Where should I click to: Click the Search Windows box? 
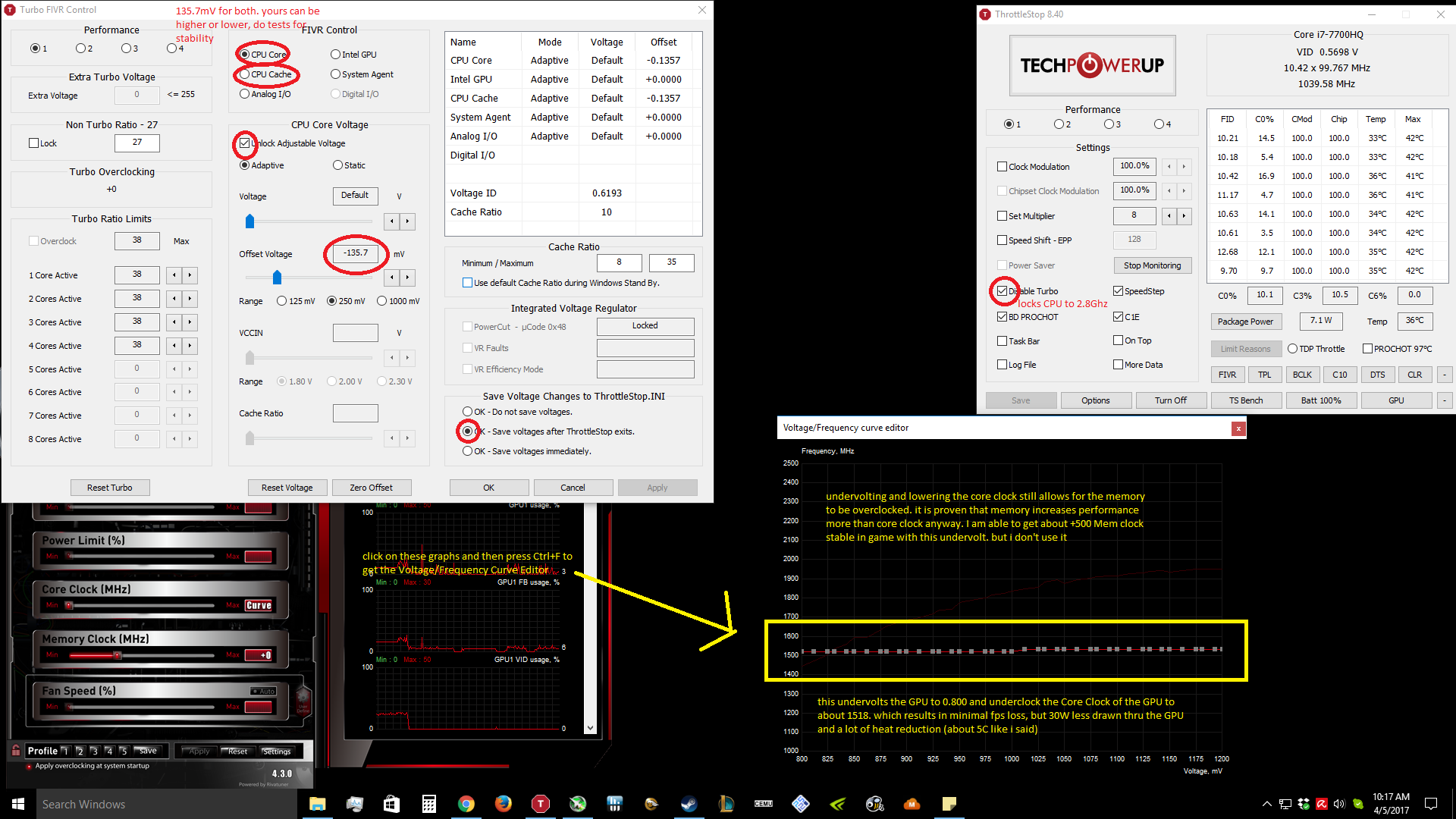tap(167, 804)
